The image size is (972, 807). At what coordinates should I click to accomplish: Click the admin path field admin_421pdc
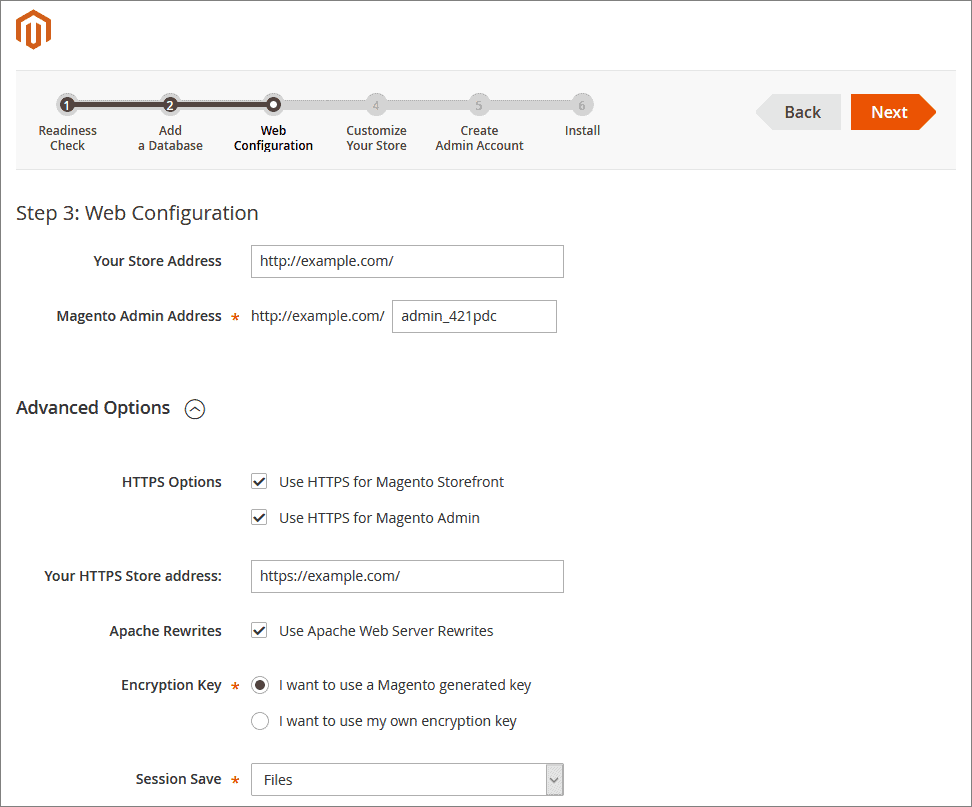[x=474, y=317]
